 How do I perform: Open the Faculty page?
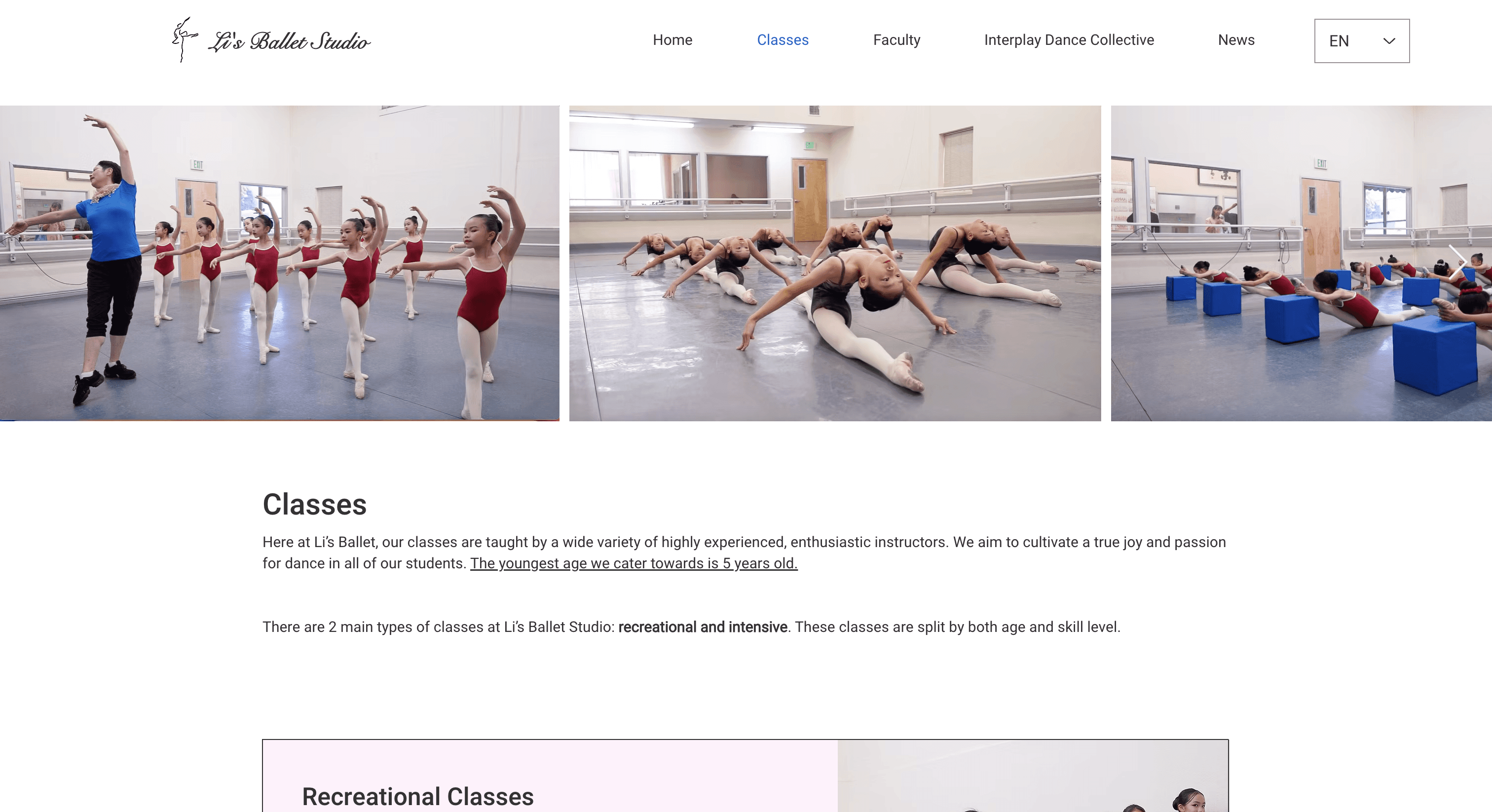(x=896, y=40)
